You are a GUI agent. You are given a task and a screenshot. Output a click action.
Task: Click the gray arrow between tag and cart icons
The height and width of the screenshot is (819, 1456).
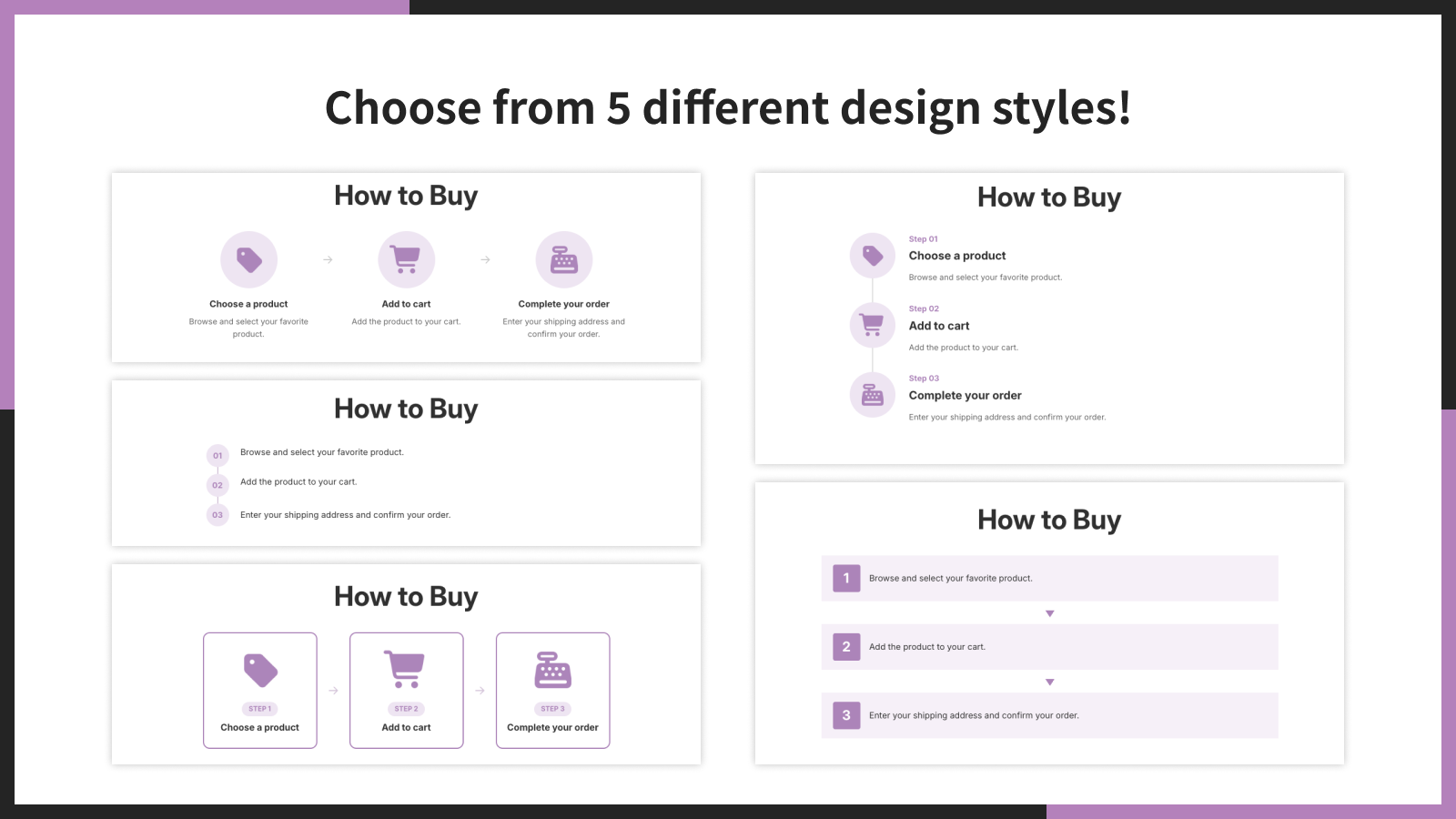[328, 259]
